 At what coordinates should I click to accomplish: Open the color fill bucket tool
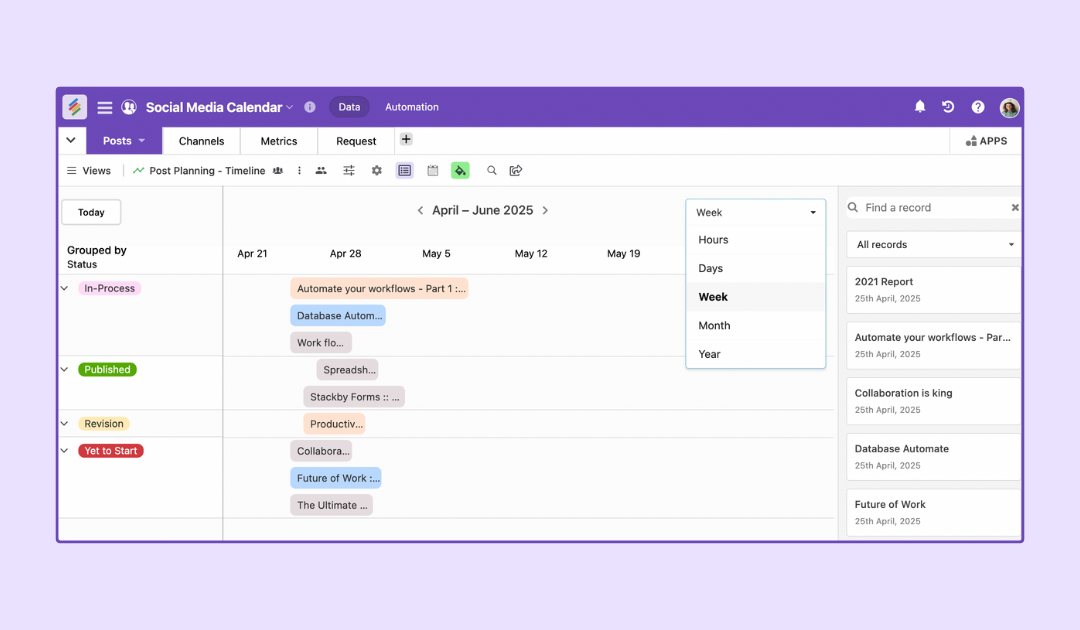[x=460, y=171]
